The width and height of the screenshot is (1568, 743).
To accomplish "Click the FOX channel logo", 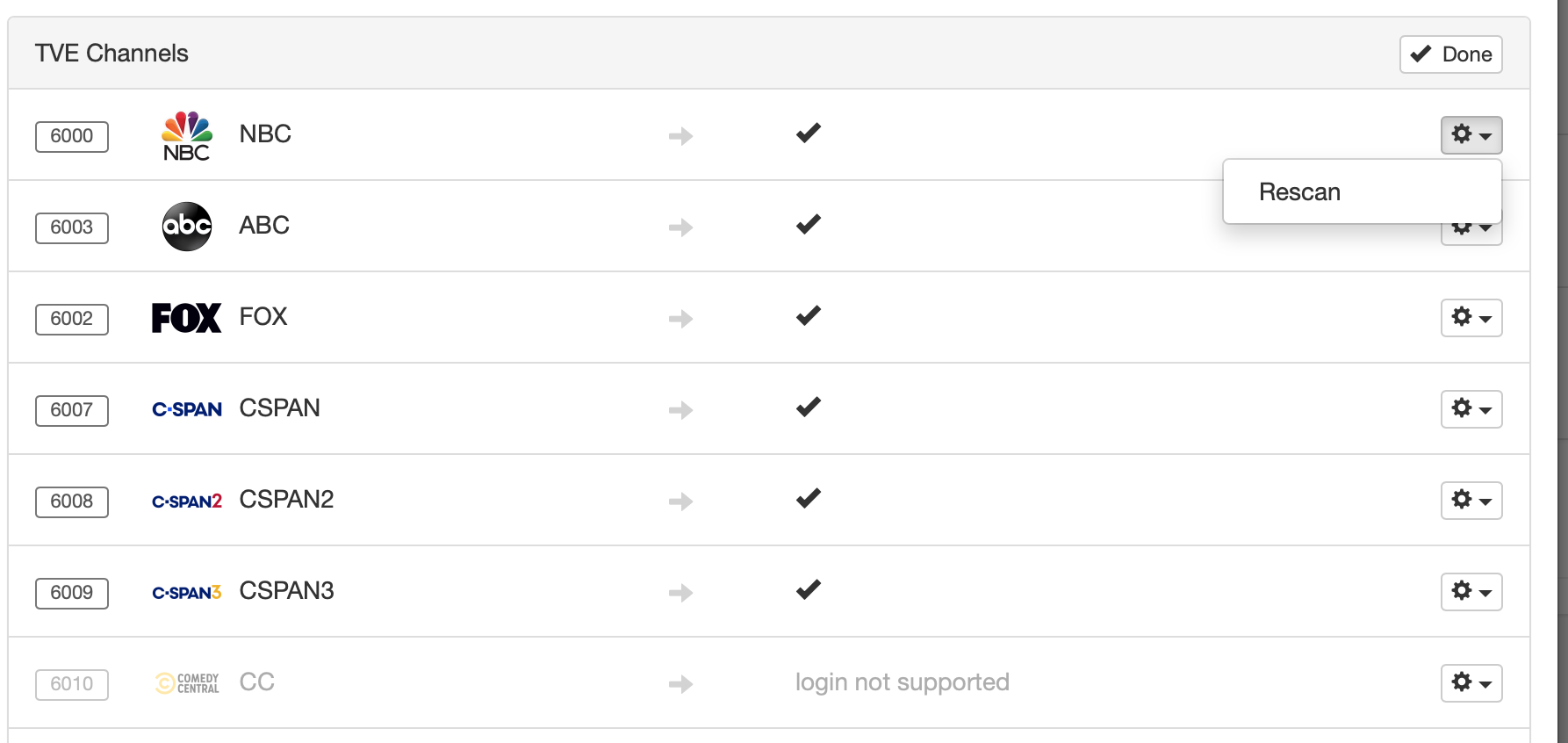I will click(186, 318).
